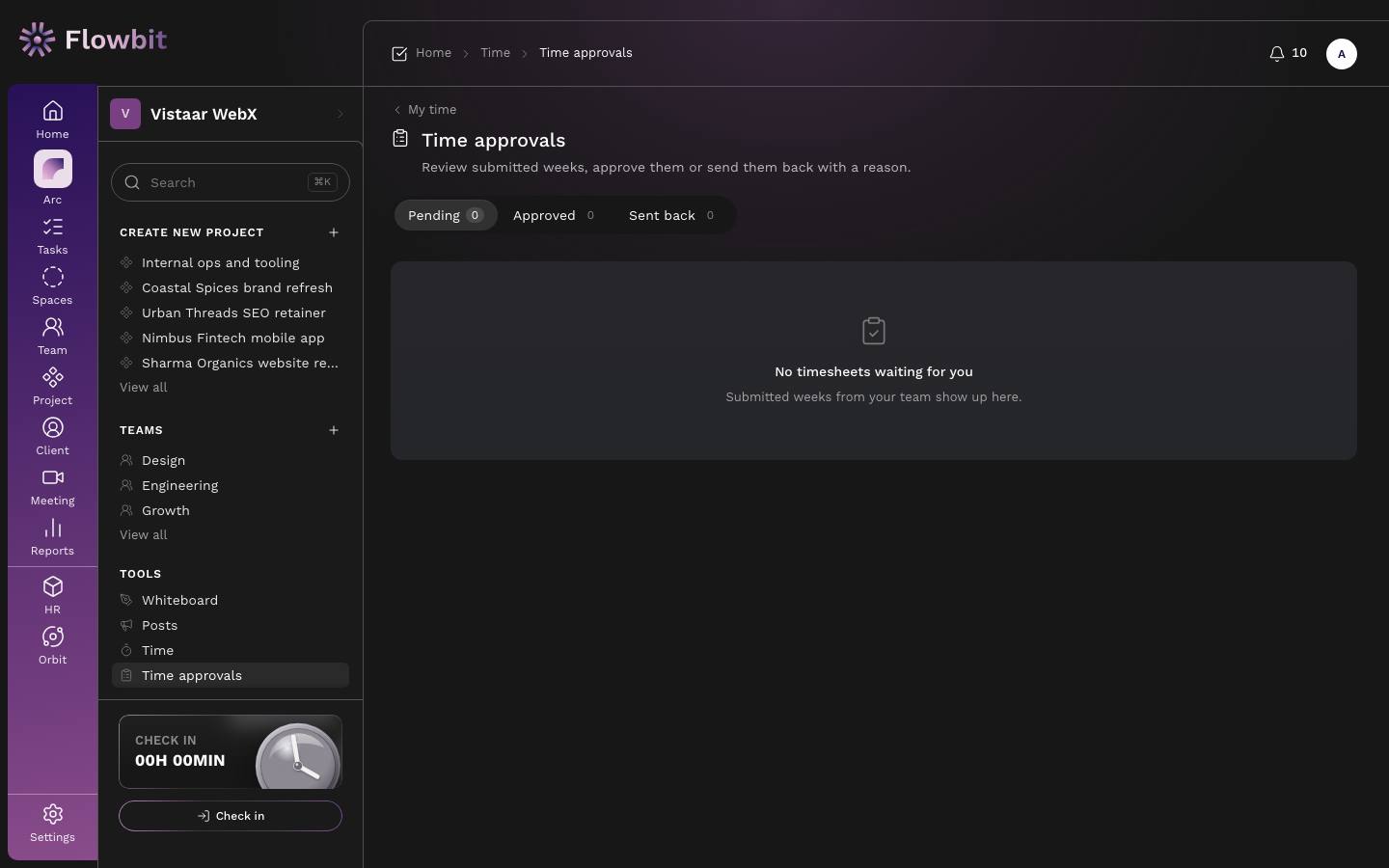Open Internal ops and tooling project
Viewport: 1389px width, 868px height.
click(231, 262)
